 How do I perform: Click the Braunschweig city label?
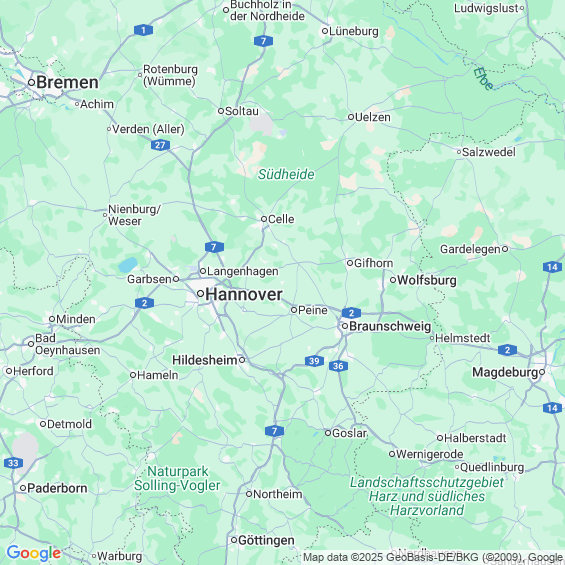pyautogui.click(x=390, y=326)
